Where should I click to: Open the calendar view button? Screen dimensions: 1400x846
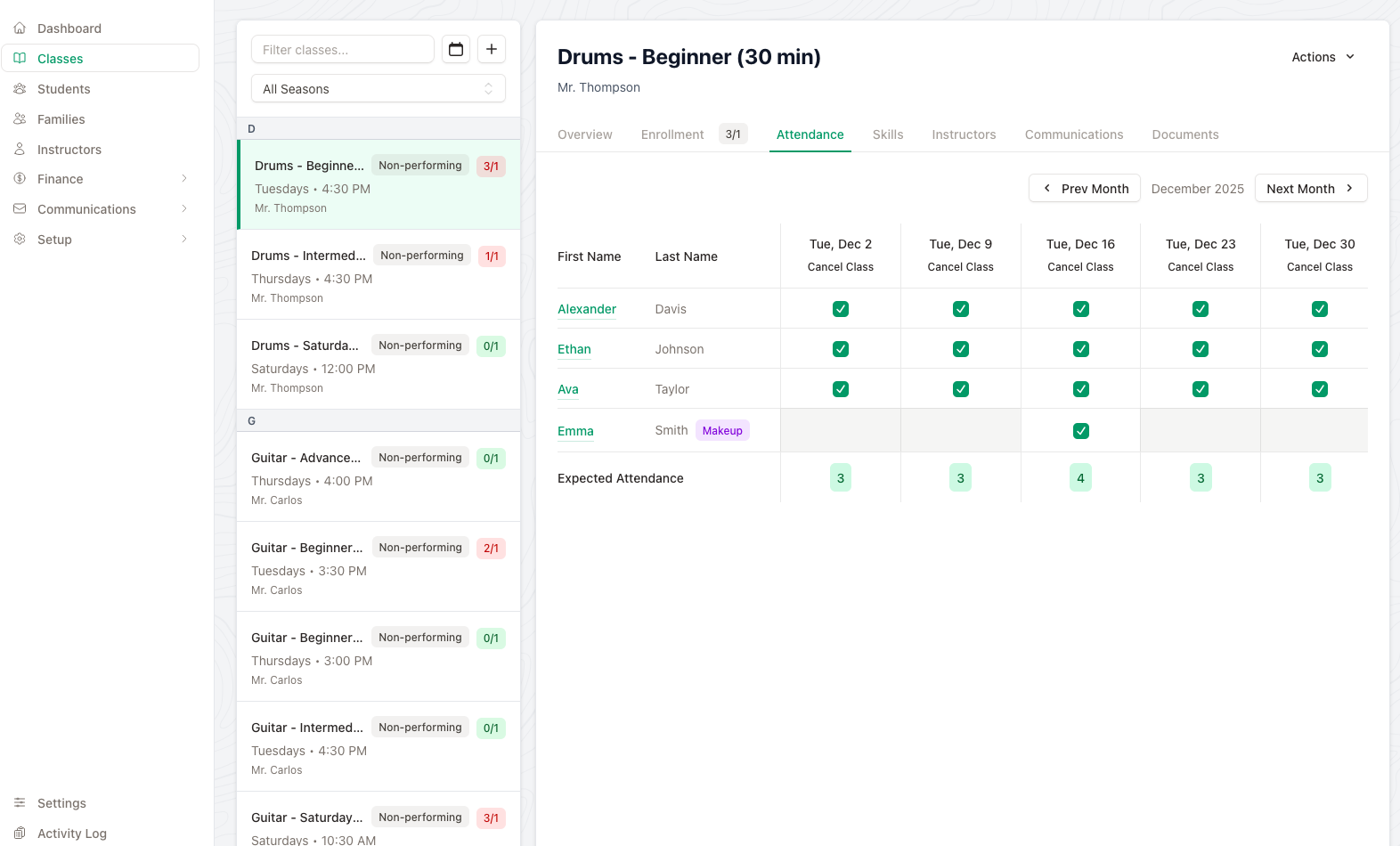tap(456, 49)
